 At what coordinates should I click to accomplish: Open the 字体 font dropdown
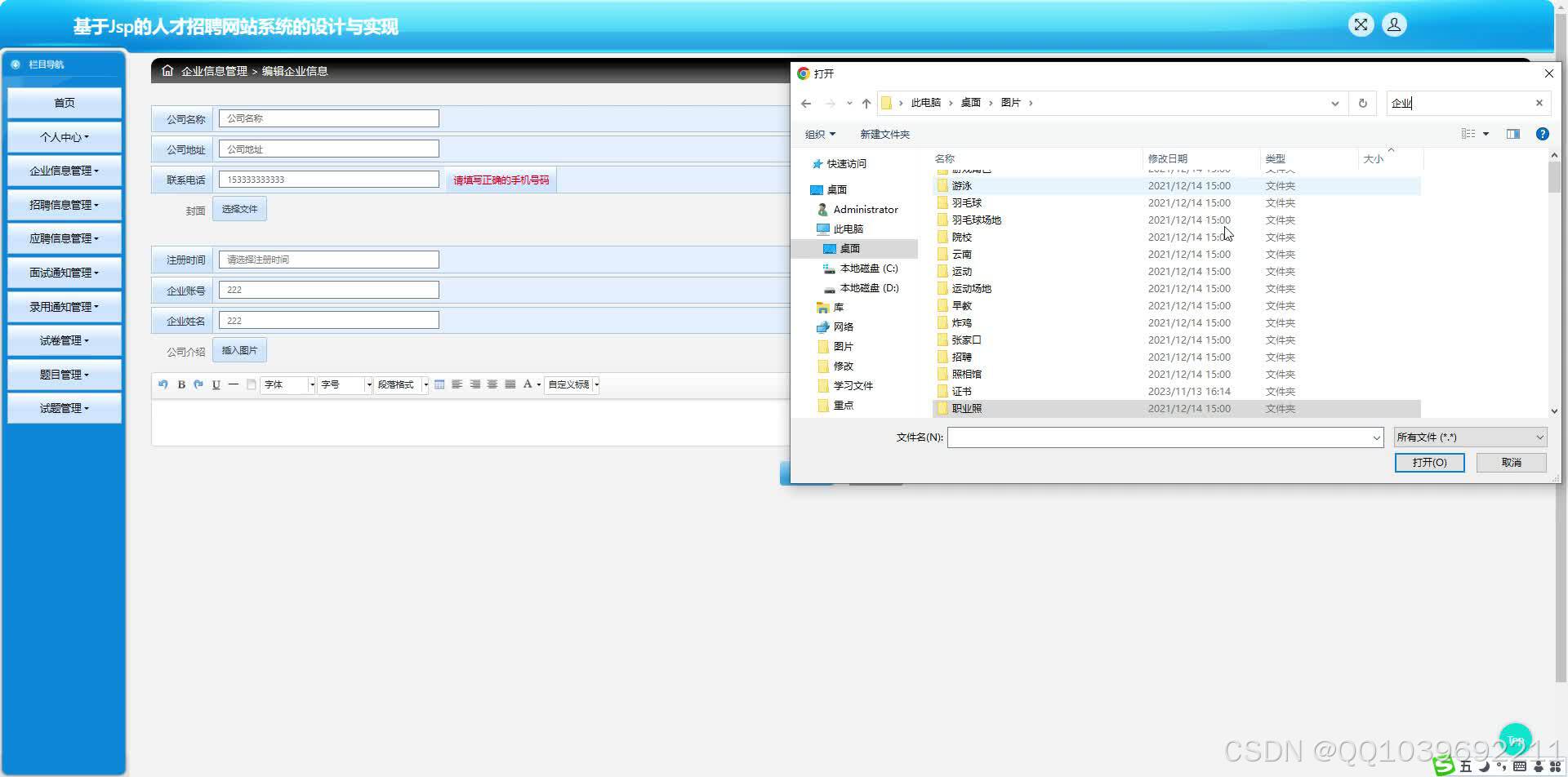coord(288,384)
